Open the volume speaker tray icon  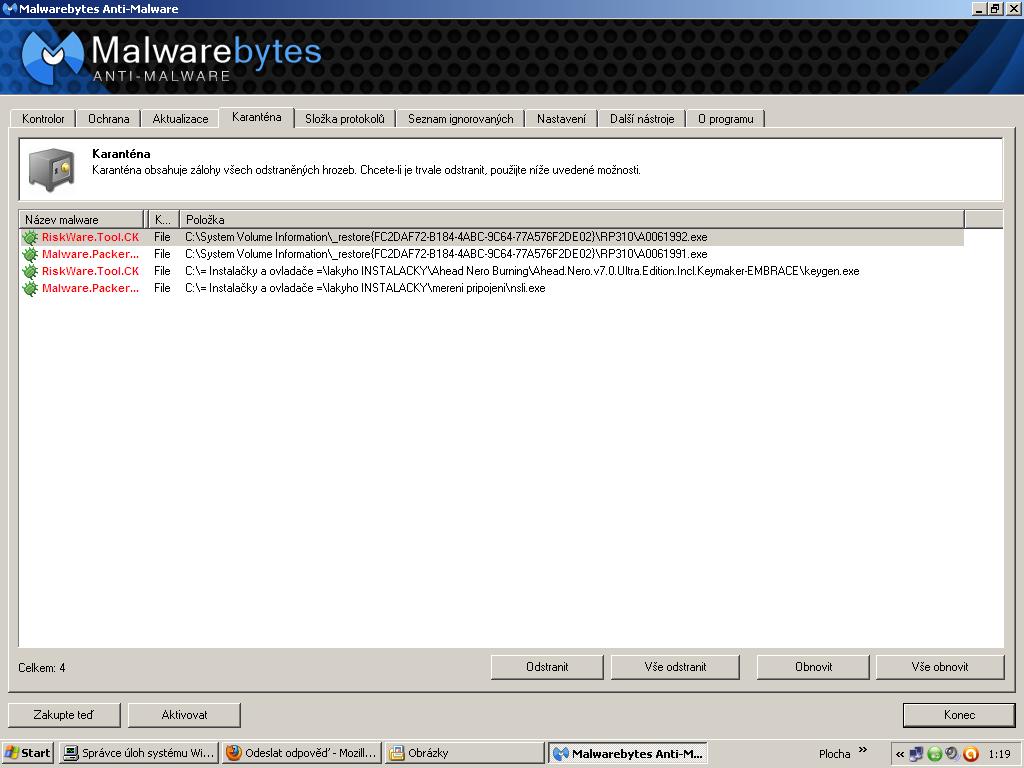(952, 754)
